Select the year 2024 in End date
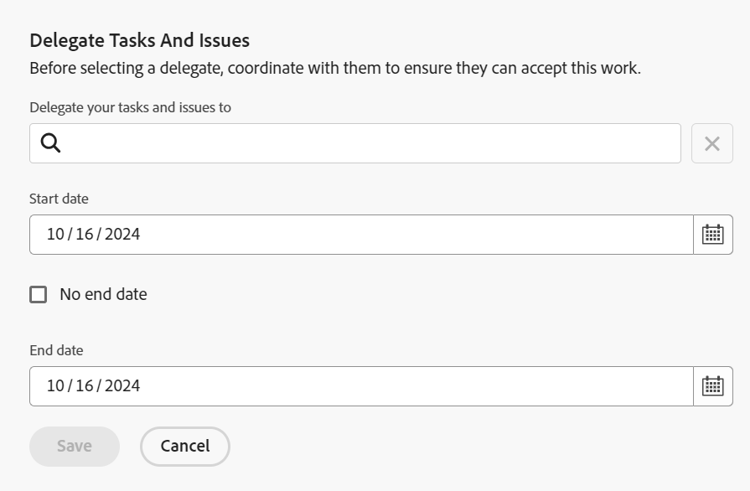 122,386
